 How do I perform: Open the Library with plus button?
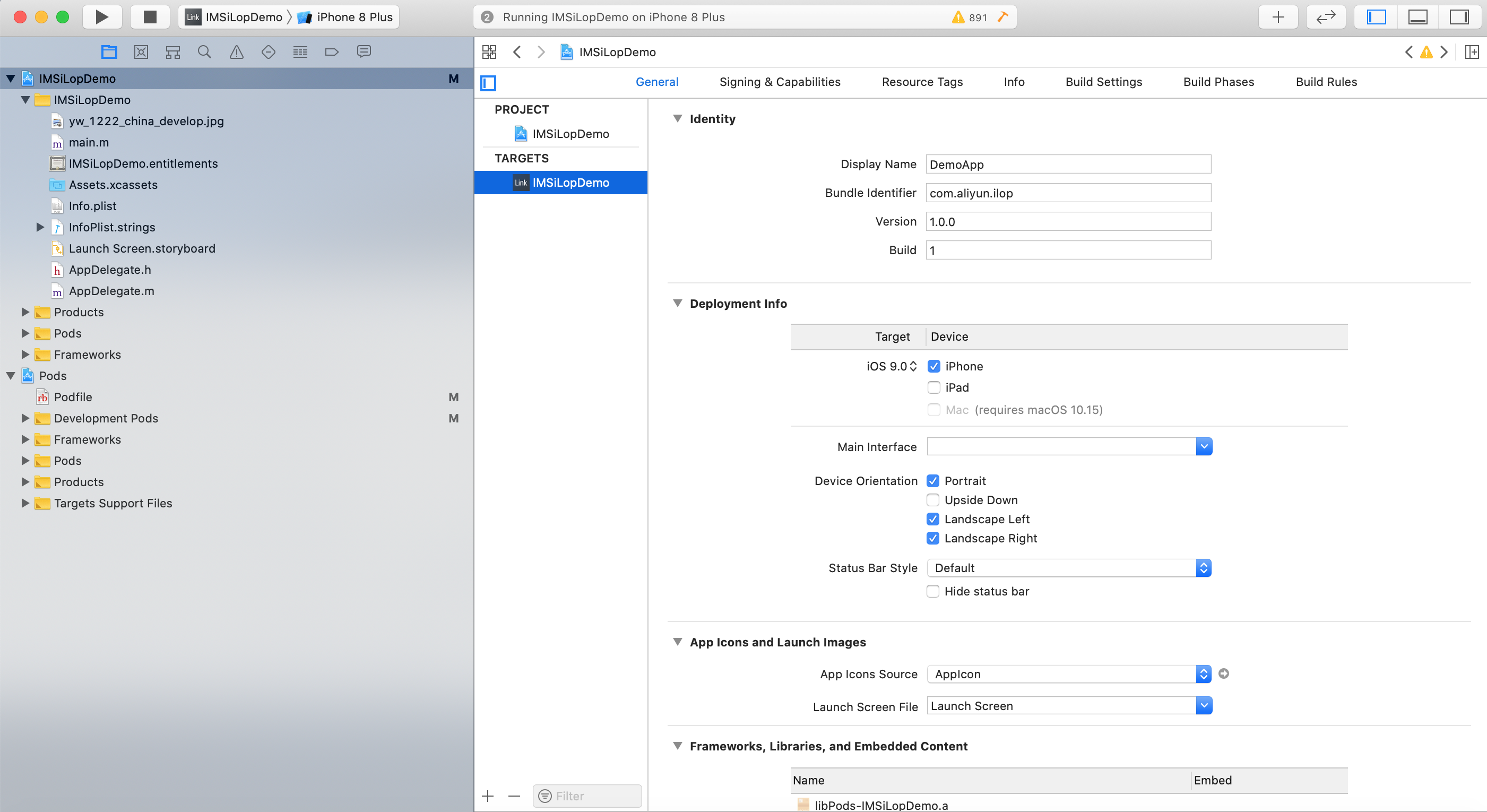(1278, 17)
